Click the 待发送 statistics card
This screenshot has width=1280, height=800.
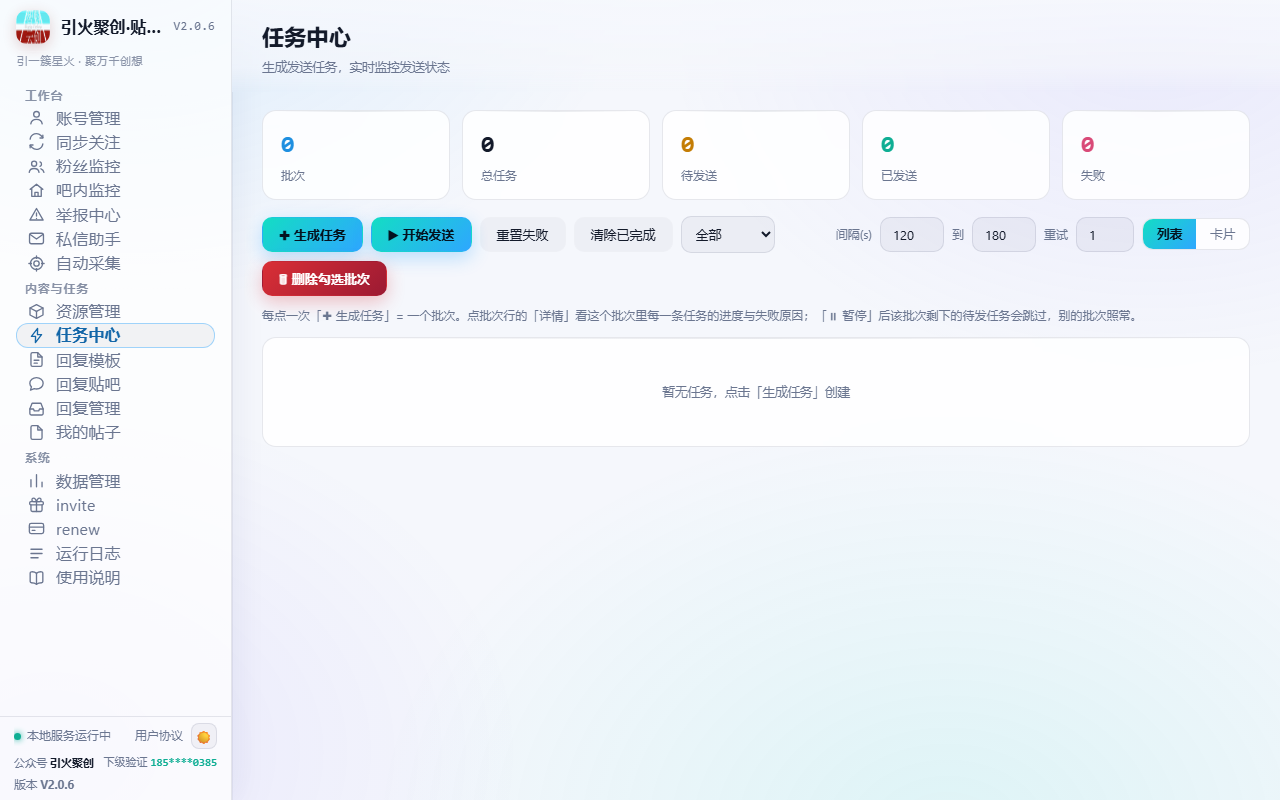tap(756, 155)
